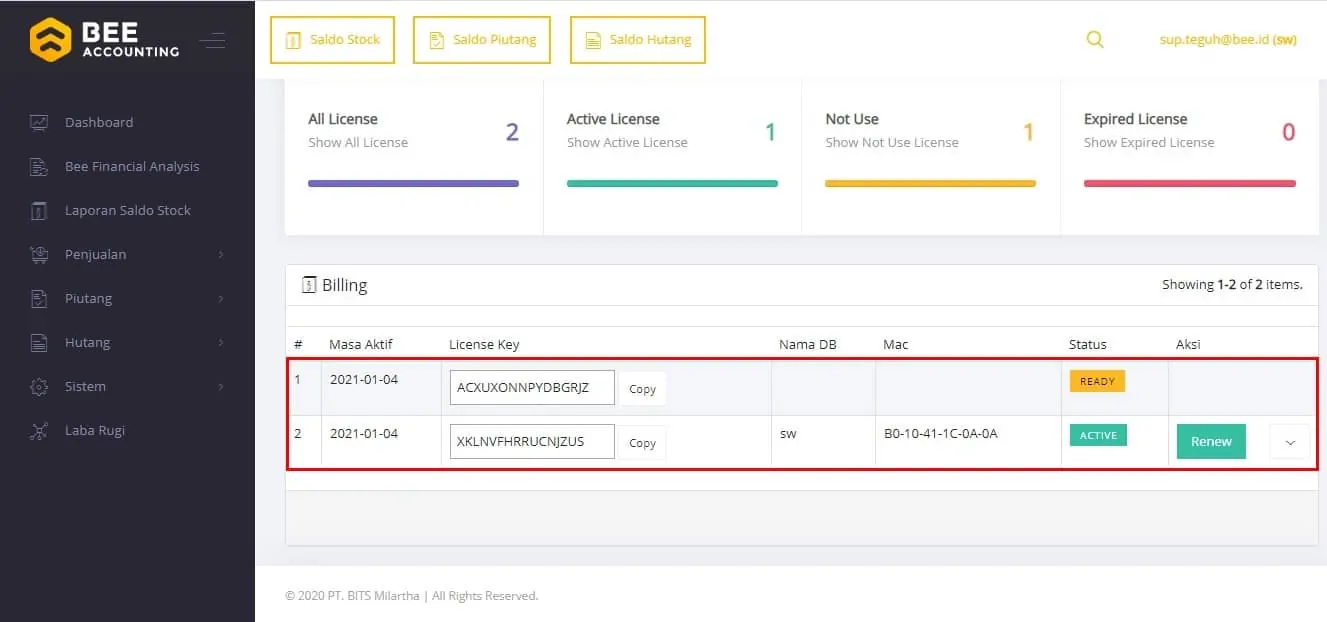Click the Status column header

tap(1088, 344)
